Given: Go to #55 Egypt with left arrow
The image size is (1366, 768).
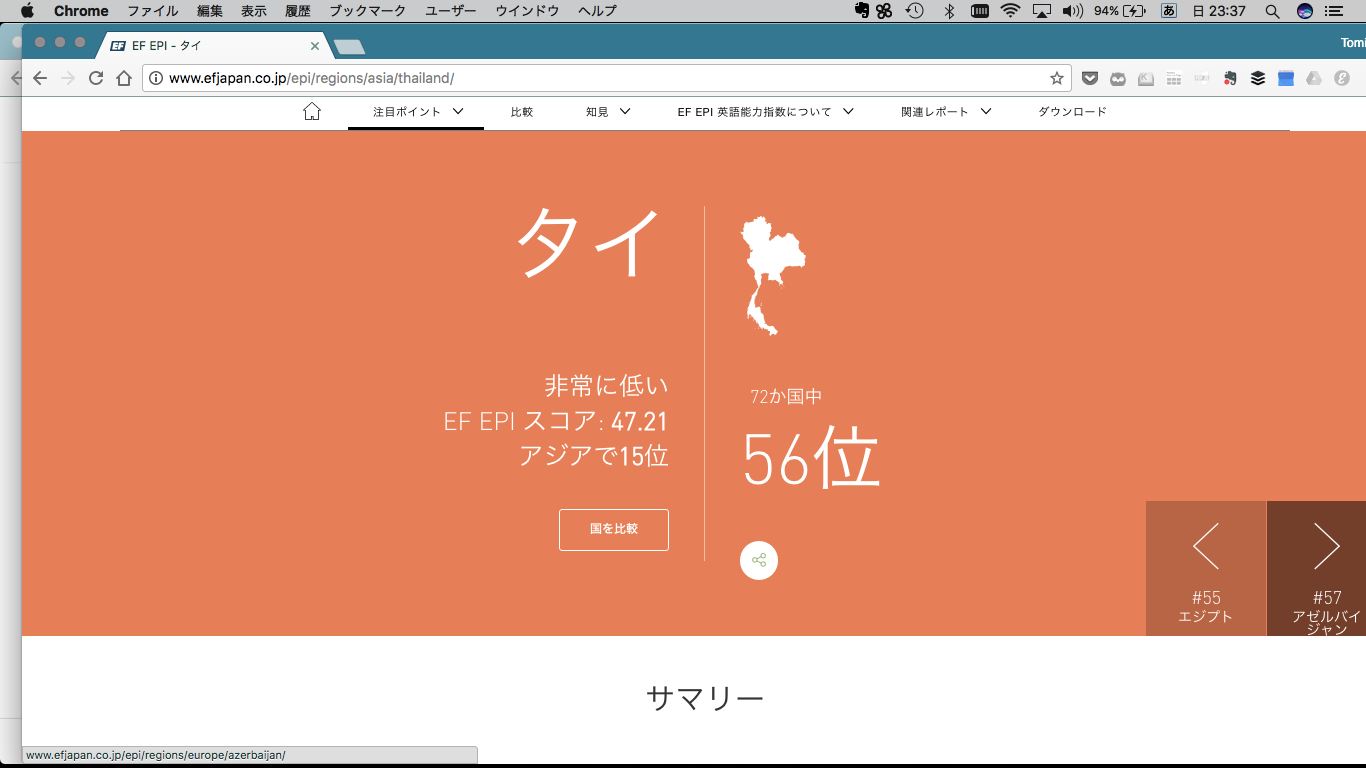Looking at the screenshot, I should click(x=1206, y=568).
